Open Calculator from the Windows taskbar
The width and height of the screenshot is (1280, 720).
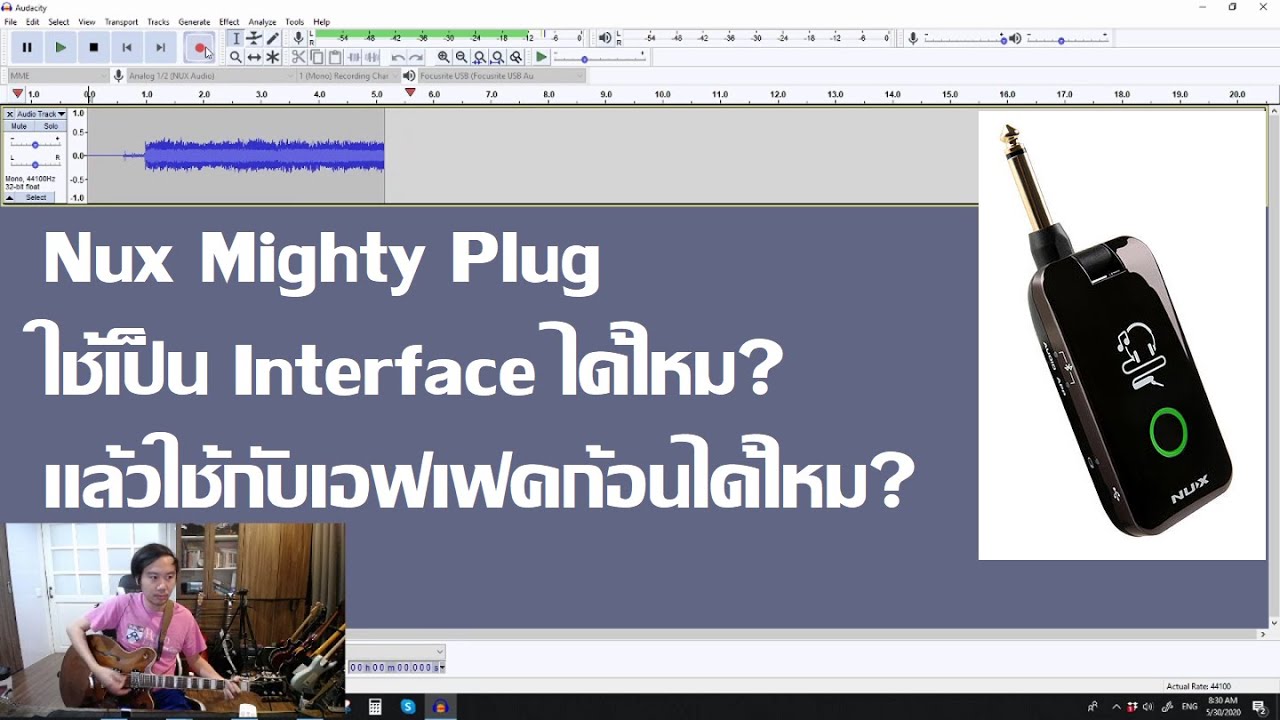click(375, 707)
